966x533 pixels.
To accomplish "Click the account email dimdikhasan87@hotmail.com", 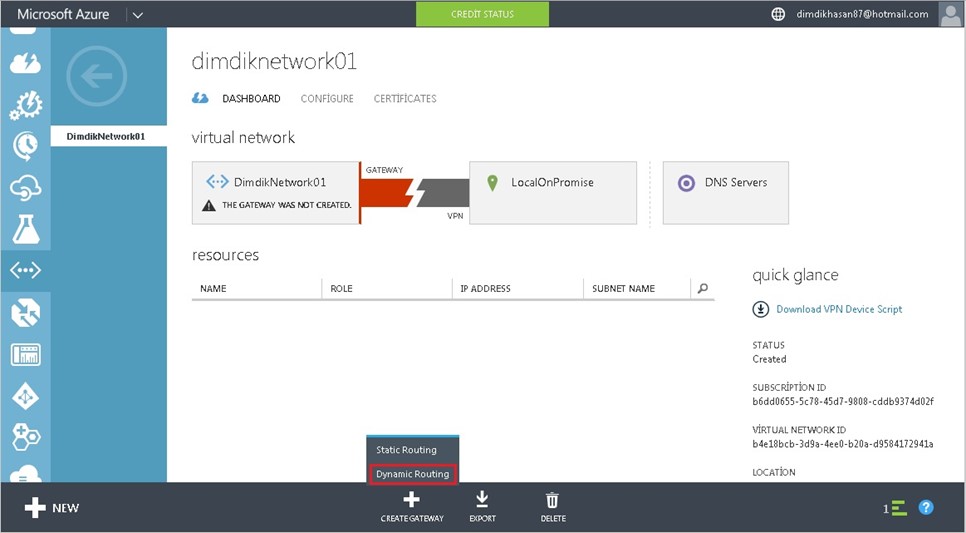I will pyautogui.click(x=862, y=14).
